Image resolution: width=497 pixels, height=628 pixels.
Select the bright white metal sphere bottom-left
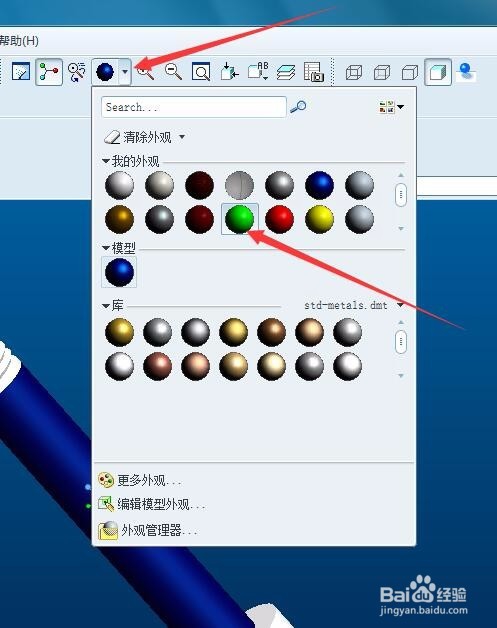pyautogui.click(x=119, y=366)
